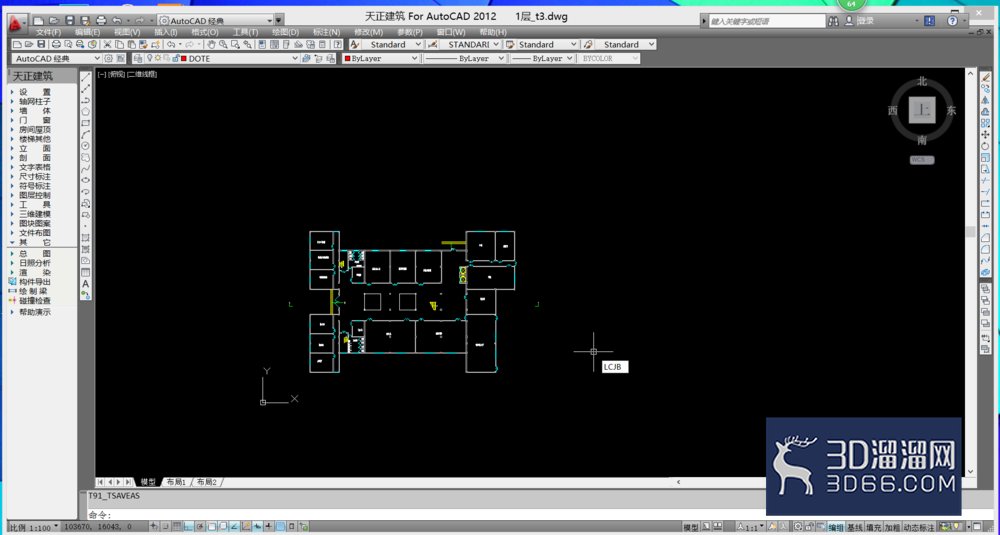Click the Help question mark in title bar
This screenshot has width=1000, height=535.
point(952,21)
